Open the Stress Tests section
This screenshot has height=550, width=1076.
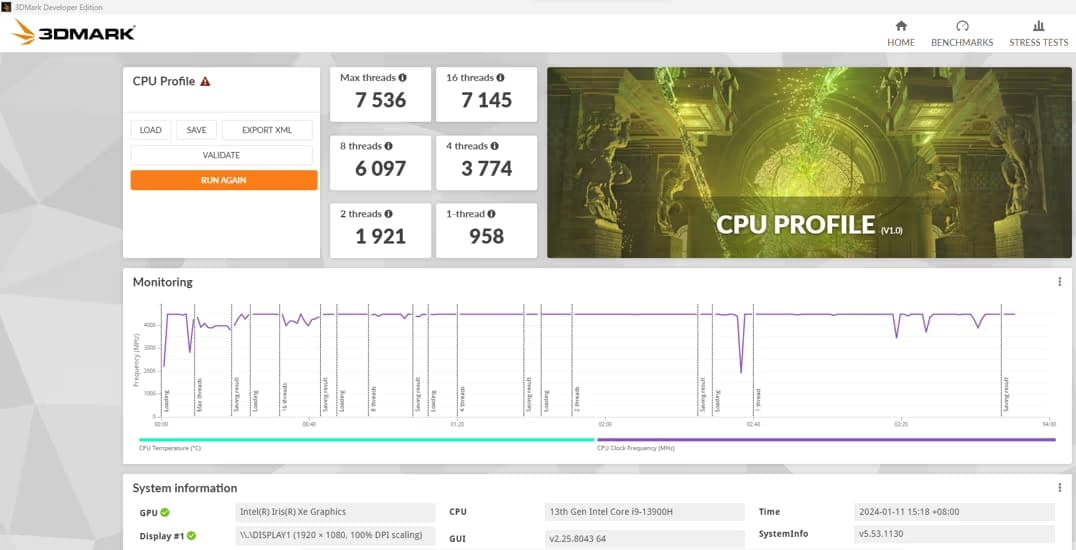tap(1038, 34)
